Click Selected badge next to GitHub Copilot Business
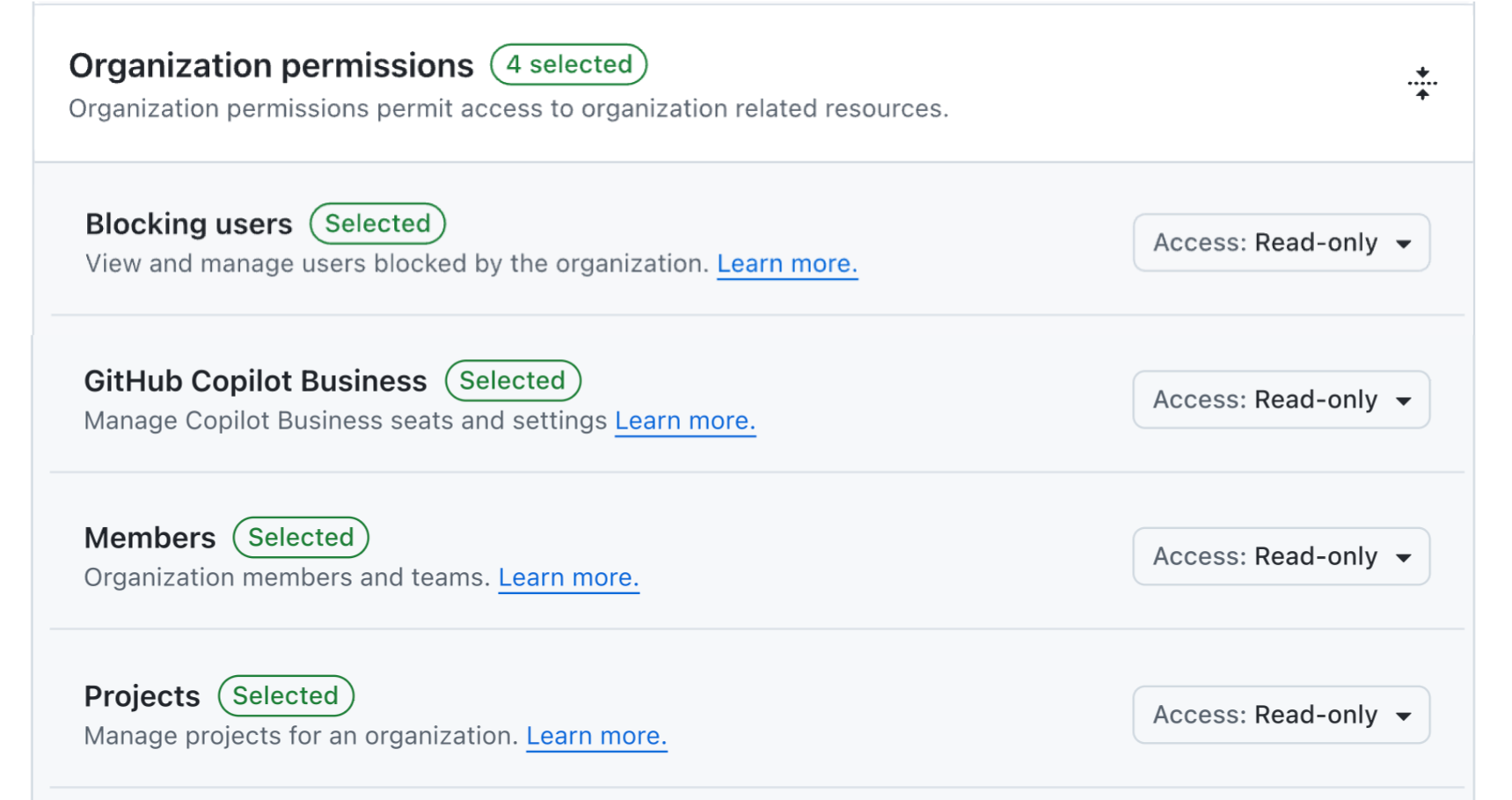Screen dimensions: 1512x800 click(x=513, y=380)
